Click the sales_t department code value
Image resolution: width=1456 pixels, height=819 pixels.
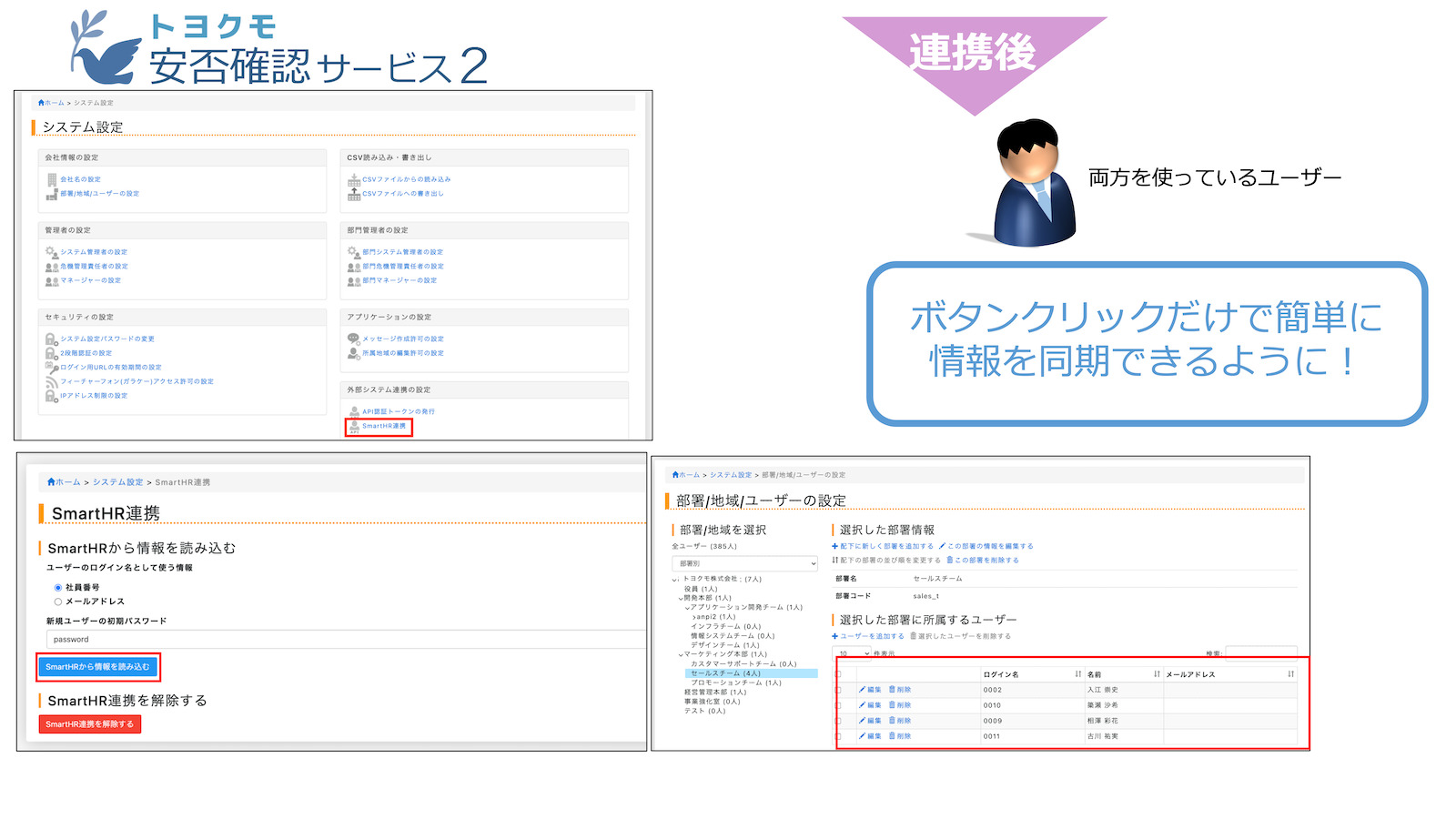coord(925,596)
